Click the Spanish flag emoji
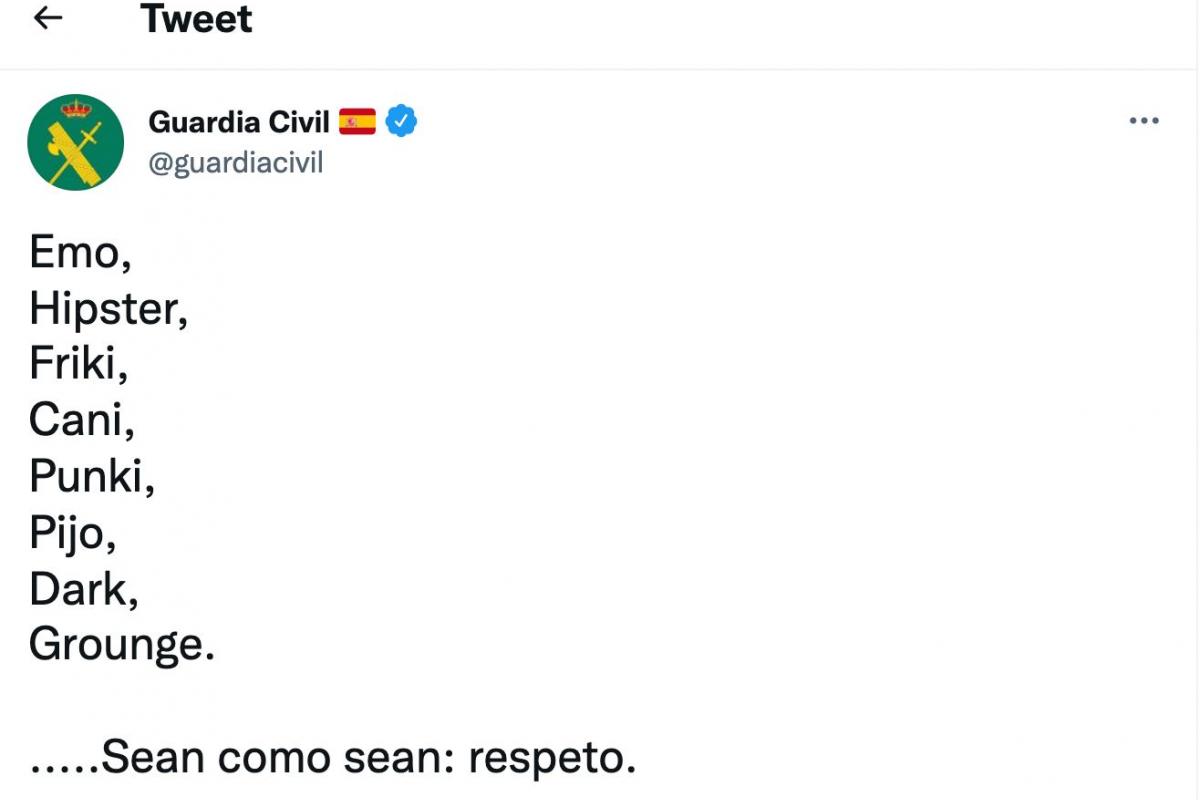 click(x=357, y=122)
